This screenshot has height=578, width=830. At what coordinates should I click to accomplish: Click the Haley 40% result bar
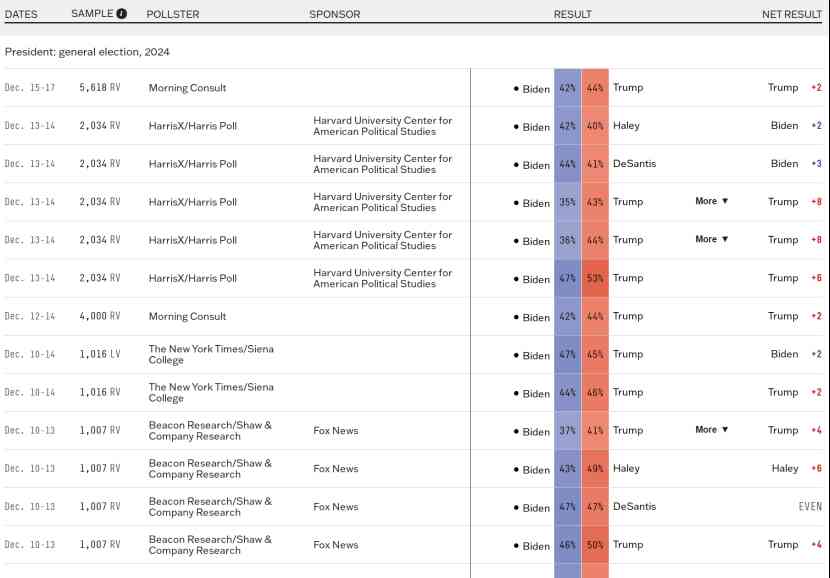595,126
